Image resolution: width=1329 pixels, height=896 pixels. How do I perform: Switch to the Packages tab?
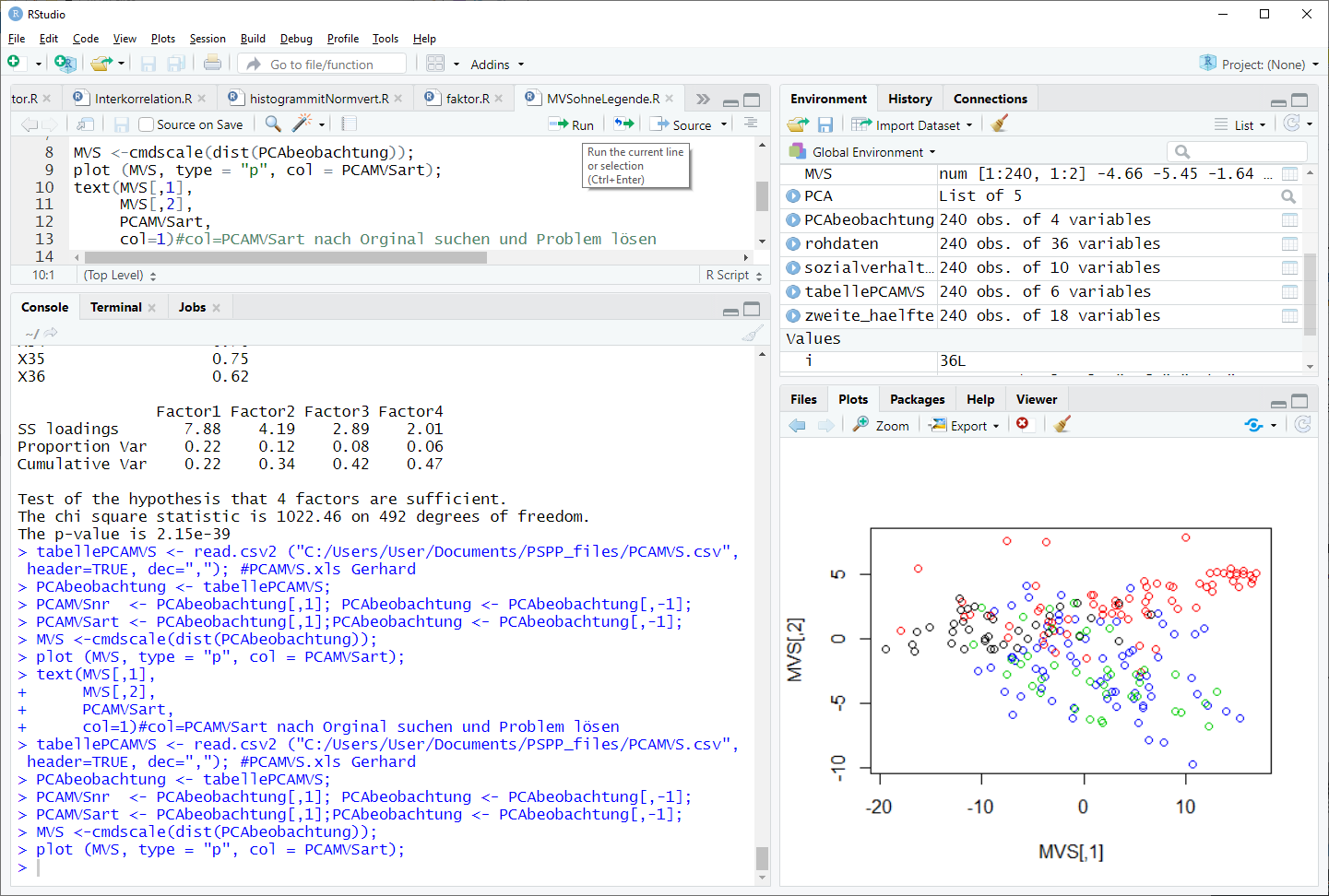917,399
